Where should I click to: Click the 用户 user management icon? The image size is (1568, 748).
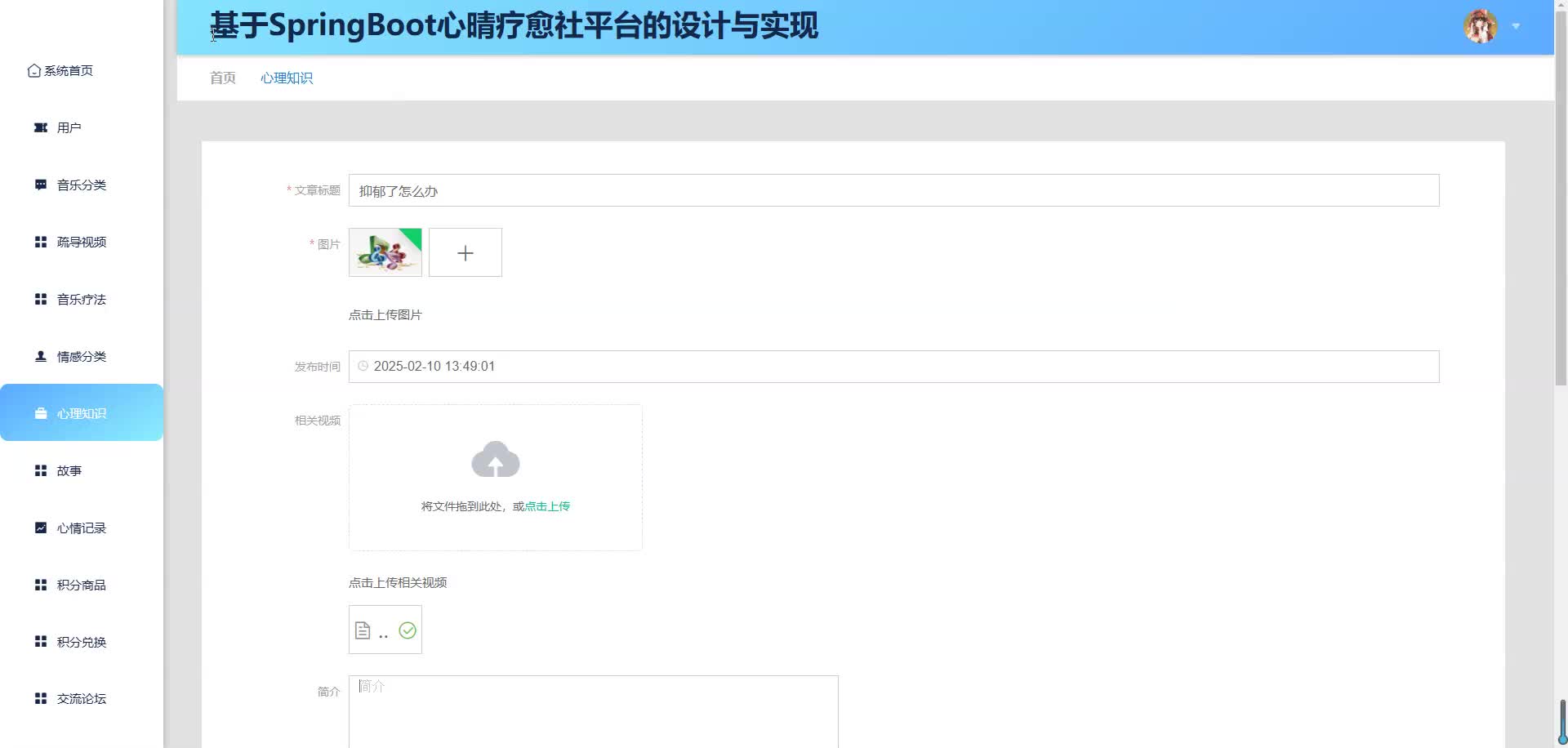click(40, 127)
